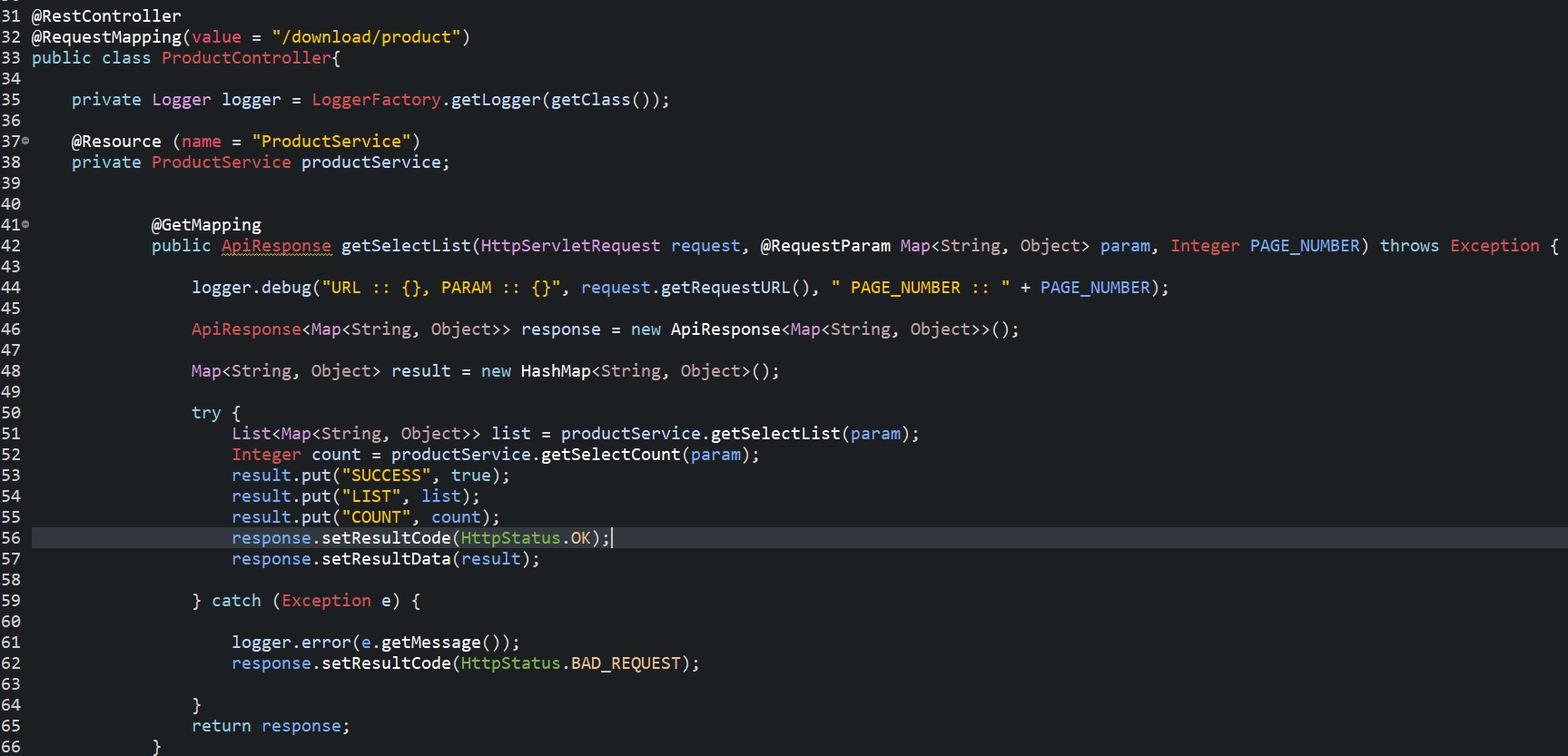The image size is (1568, 756).
Task: Click the productService field name on line 38
Action: (x=371, y=162)
